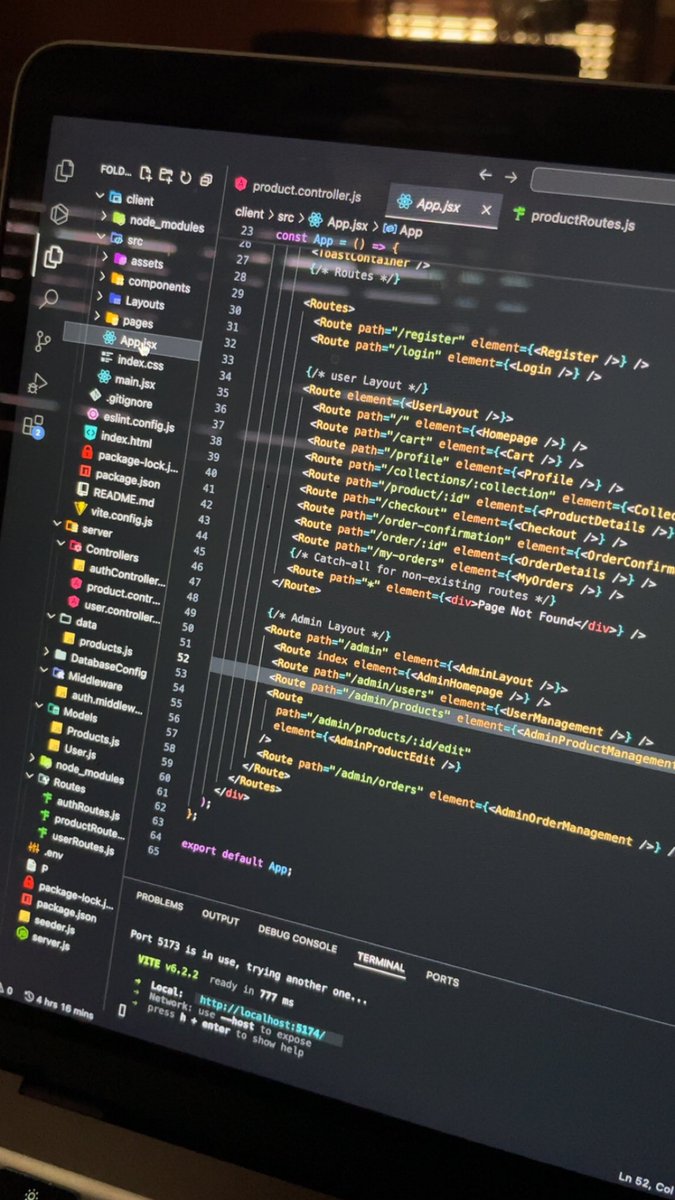Image resolution: width=675 pixels, height=1200 pixels.
Task: Collapse the Controllers folder
Action: [61, 544]
